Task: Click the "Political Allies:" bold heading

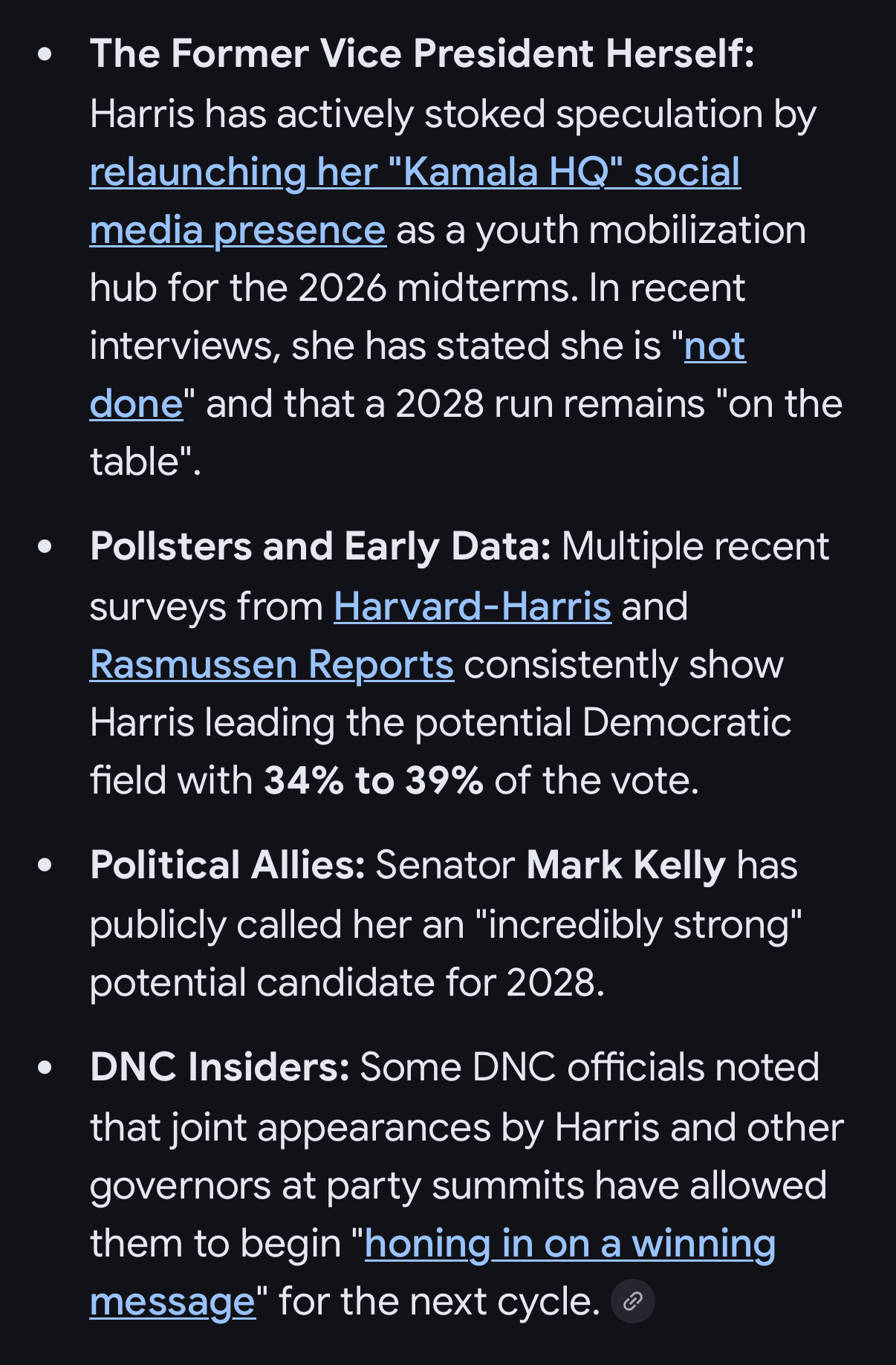Action: (227, 866)
